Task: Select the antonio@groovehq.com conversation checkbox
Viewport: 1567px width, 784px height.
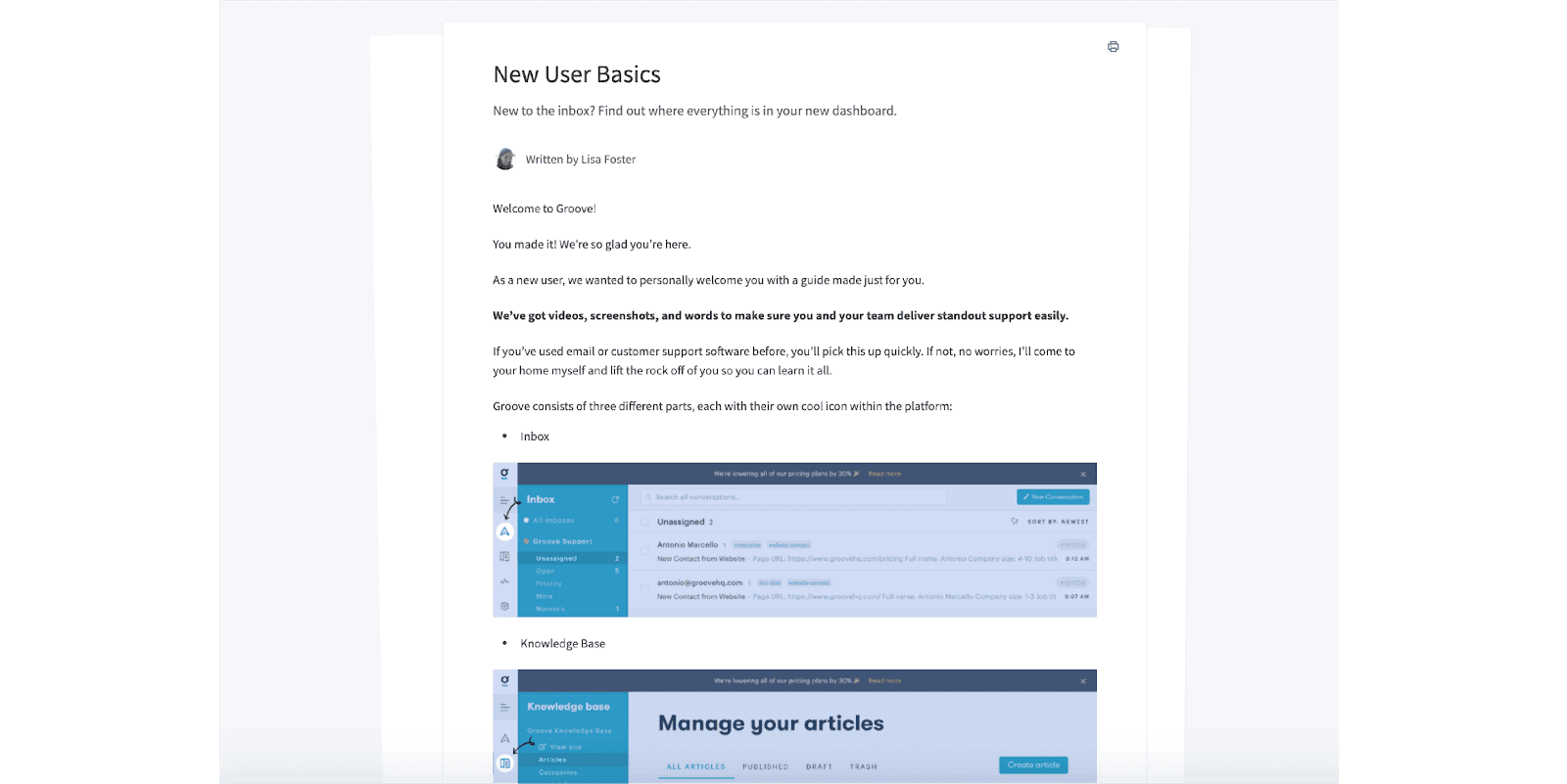Action: pyautogui.click(x=644, y=589)
